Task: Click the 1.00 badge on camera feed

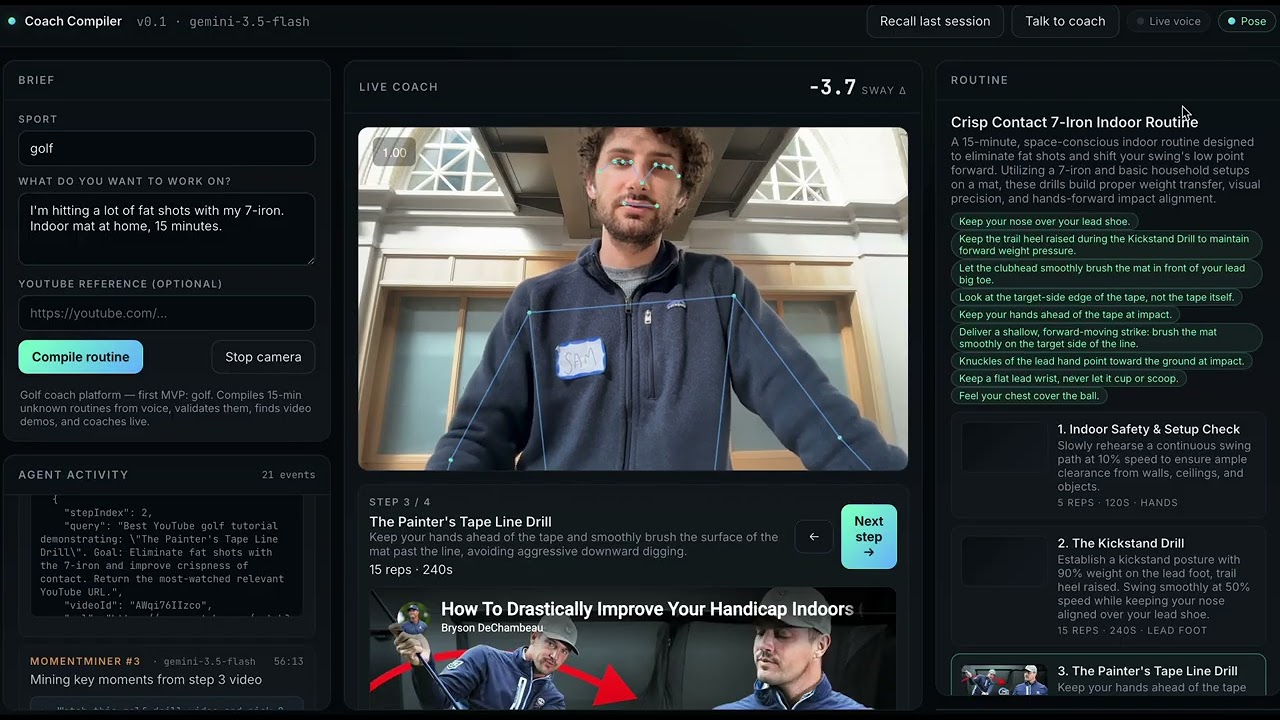Action: 394,153
